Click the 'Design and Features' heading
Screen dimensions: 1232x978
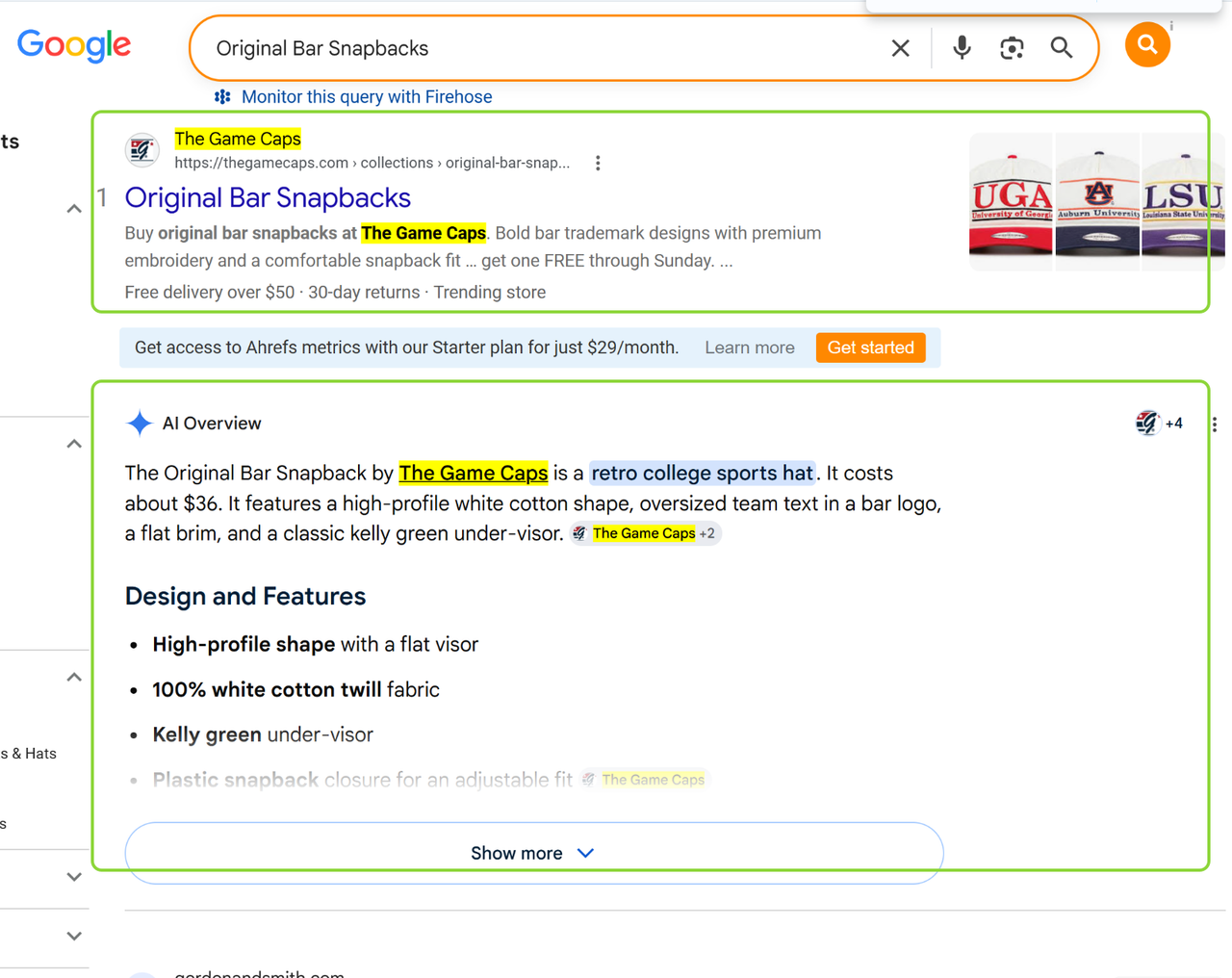click(x=245, y=596)
